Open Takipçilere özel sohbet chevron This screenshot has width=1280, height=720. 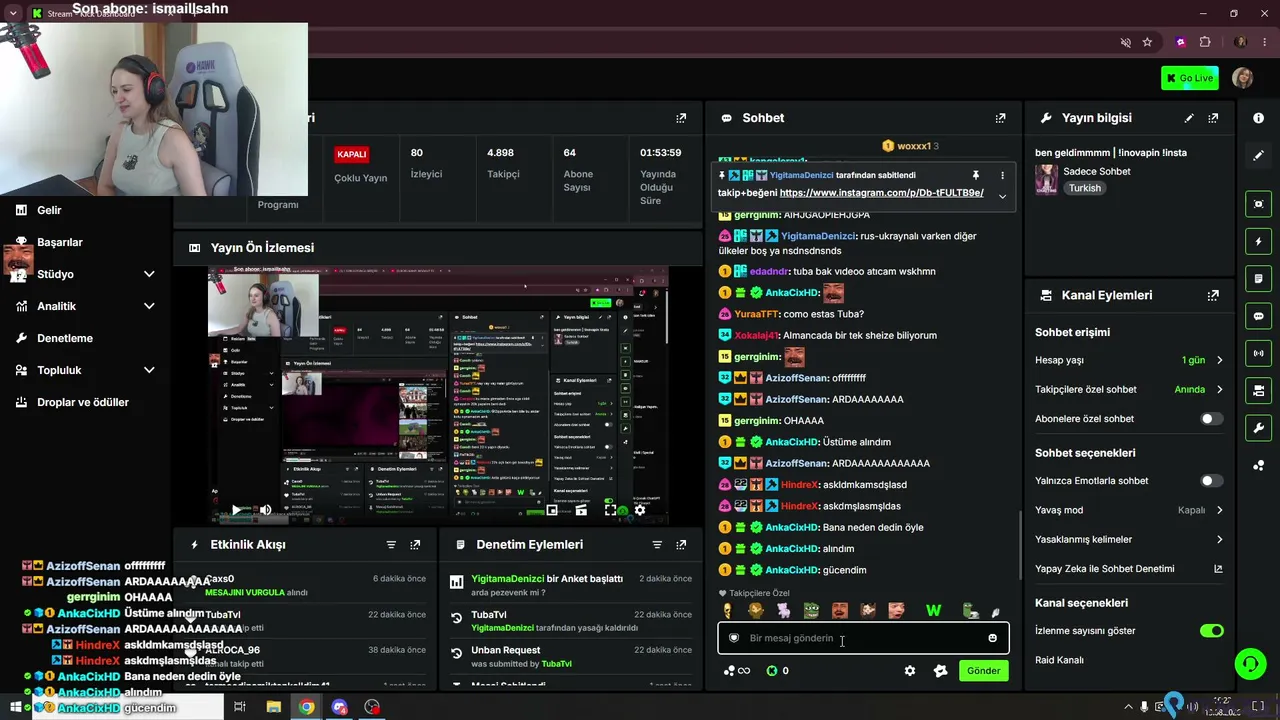[x=1219, y=390]
